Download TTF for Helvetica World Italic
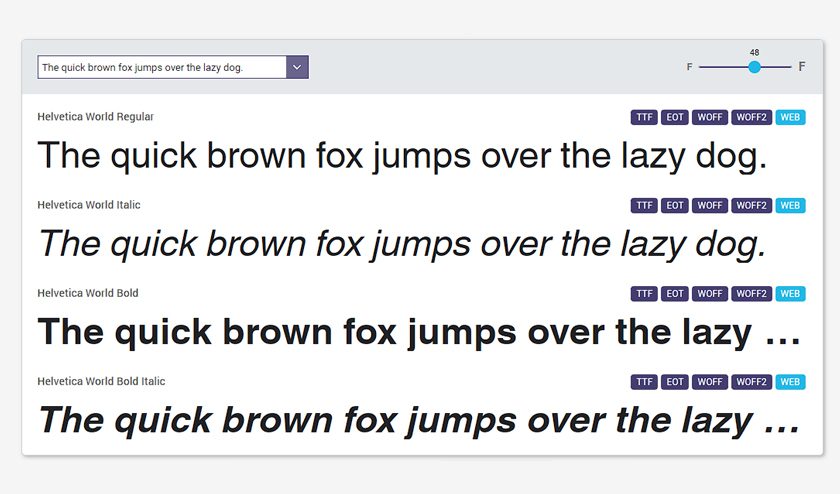Viewport: 840px width, 494px height. [644, 206]
